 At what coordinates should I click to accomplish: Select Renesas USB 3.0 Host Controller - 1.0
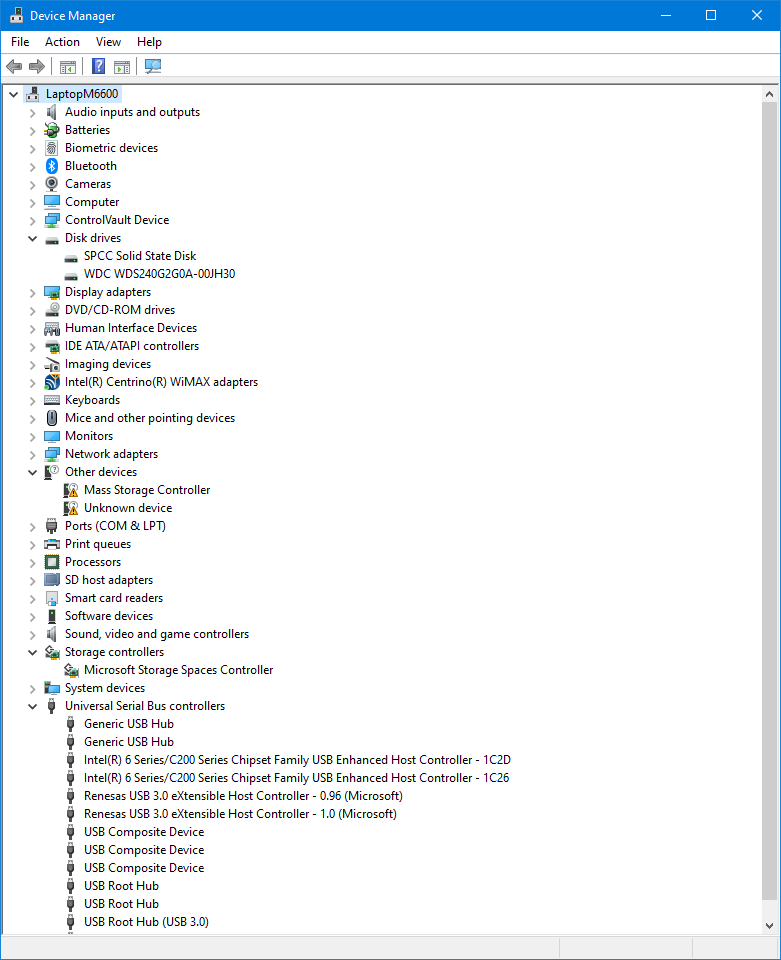click(x=241, y=814)
